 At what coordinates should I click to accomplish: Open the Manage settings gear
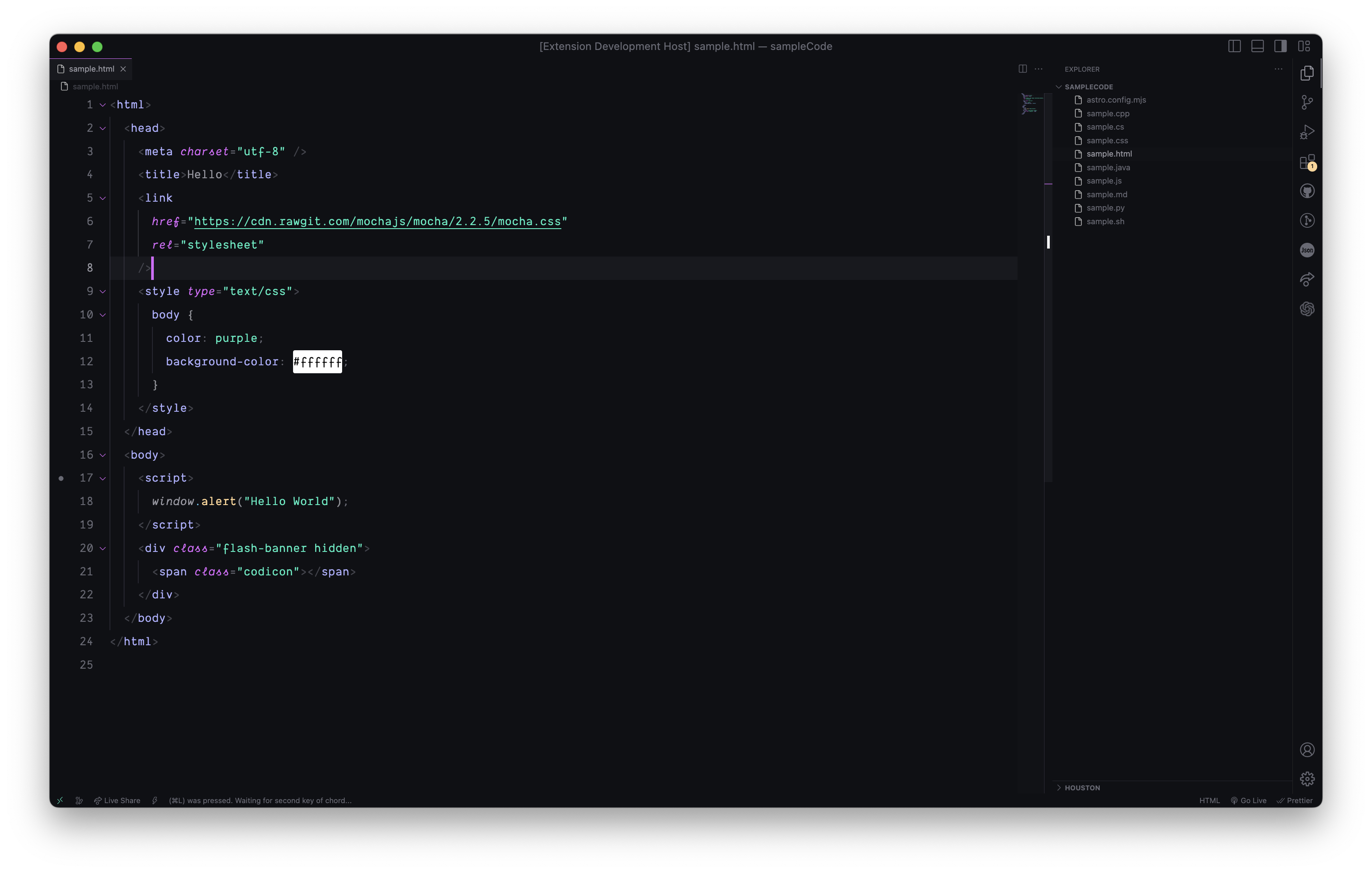(1307, 778)
